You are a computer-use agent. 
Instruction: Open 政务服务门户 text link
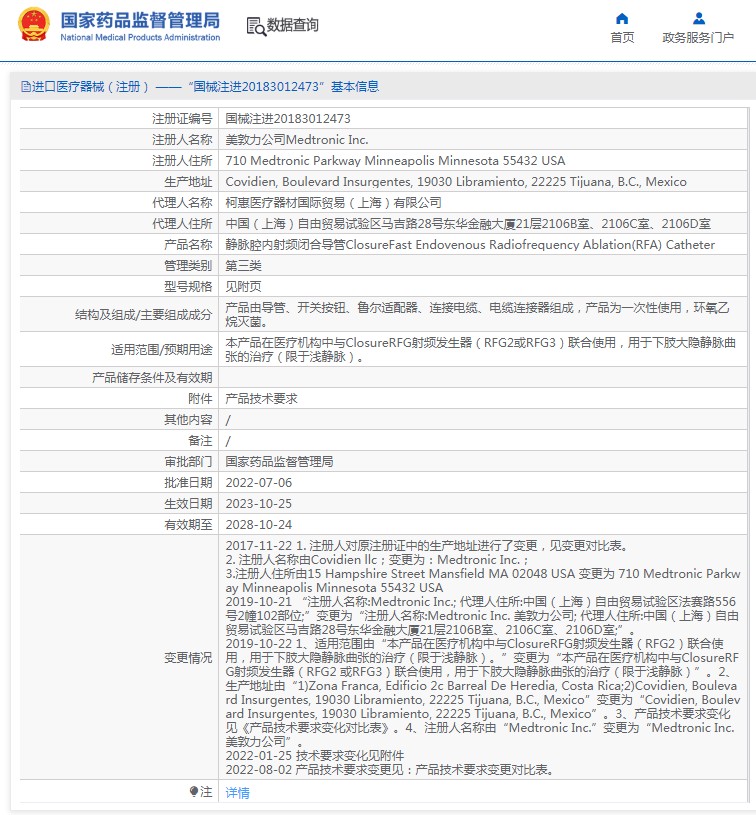(698, 38)
